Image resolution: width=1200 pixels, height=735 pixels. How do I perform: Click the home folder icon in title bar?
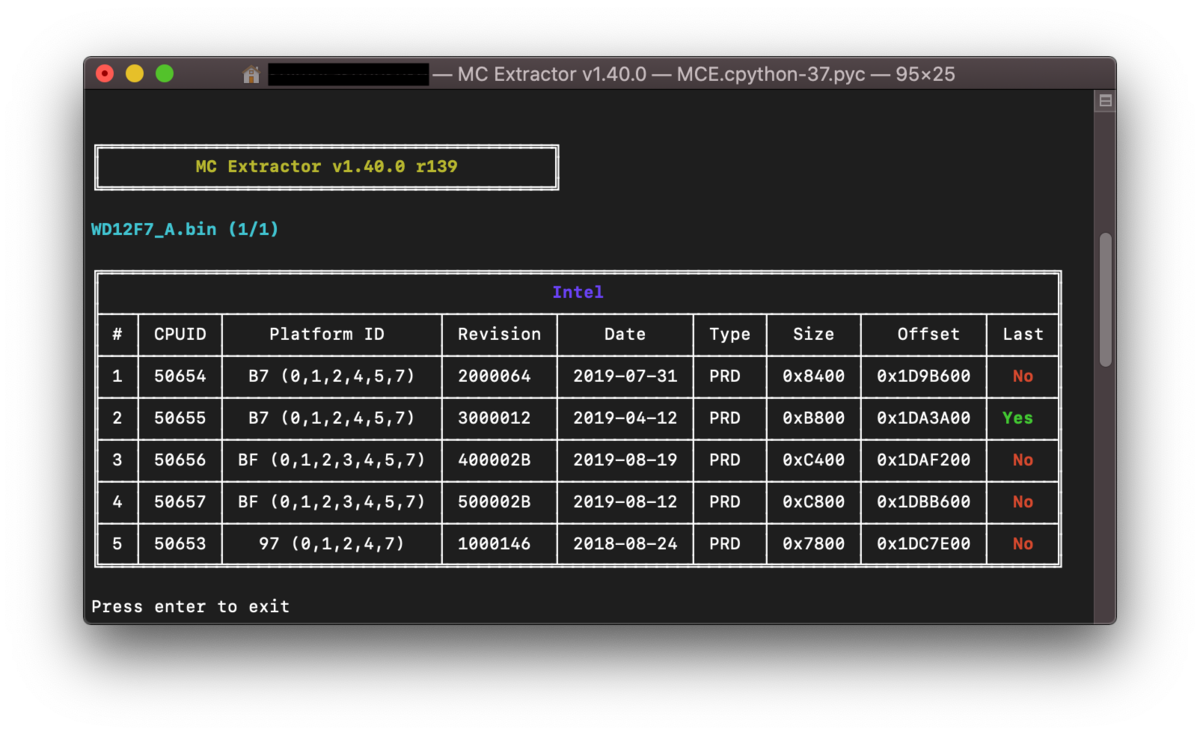pos(251,75)
